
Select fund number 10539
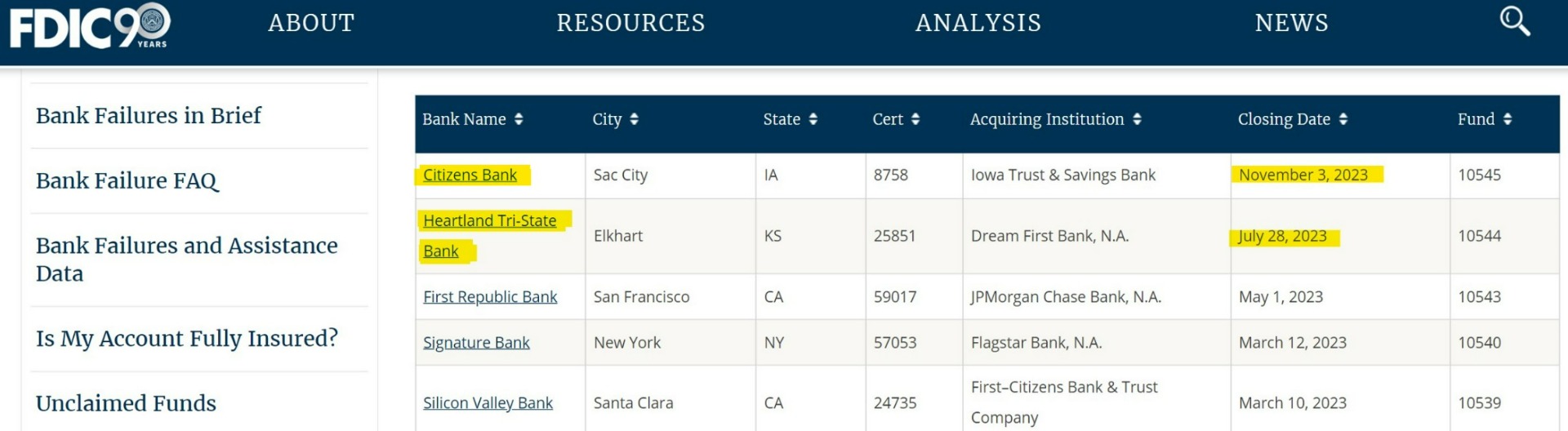(1480, 403)
